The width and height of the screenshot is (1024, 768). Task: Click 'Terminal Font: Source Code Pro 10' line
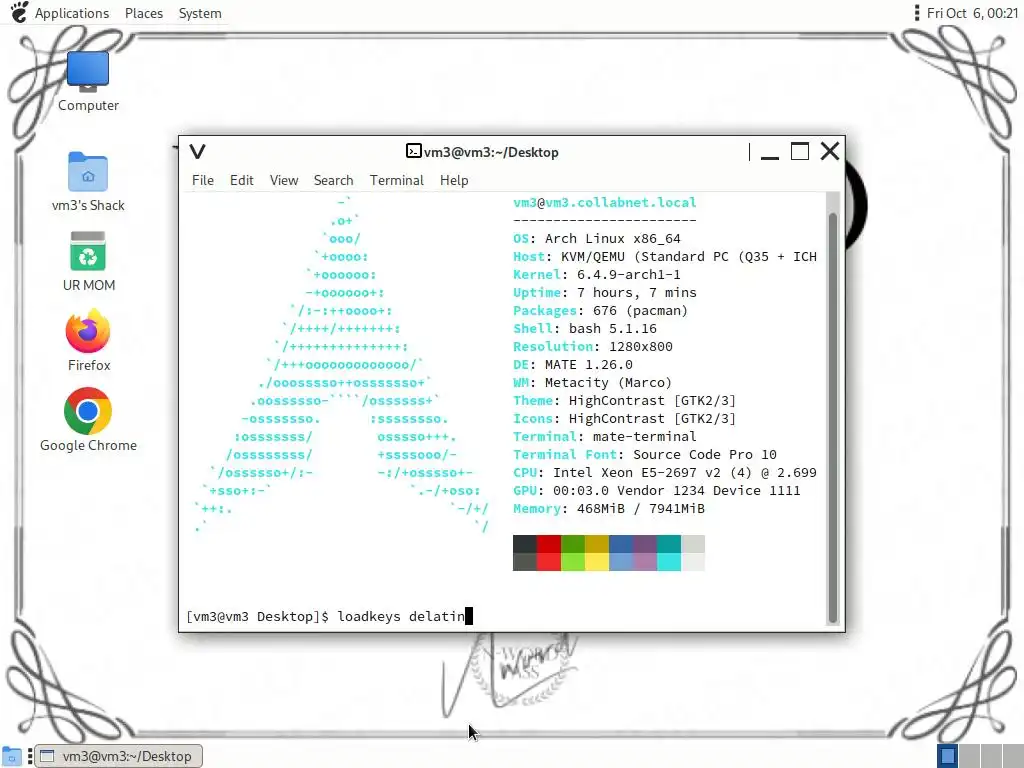point(645,455)
